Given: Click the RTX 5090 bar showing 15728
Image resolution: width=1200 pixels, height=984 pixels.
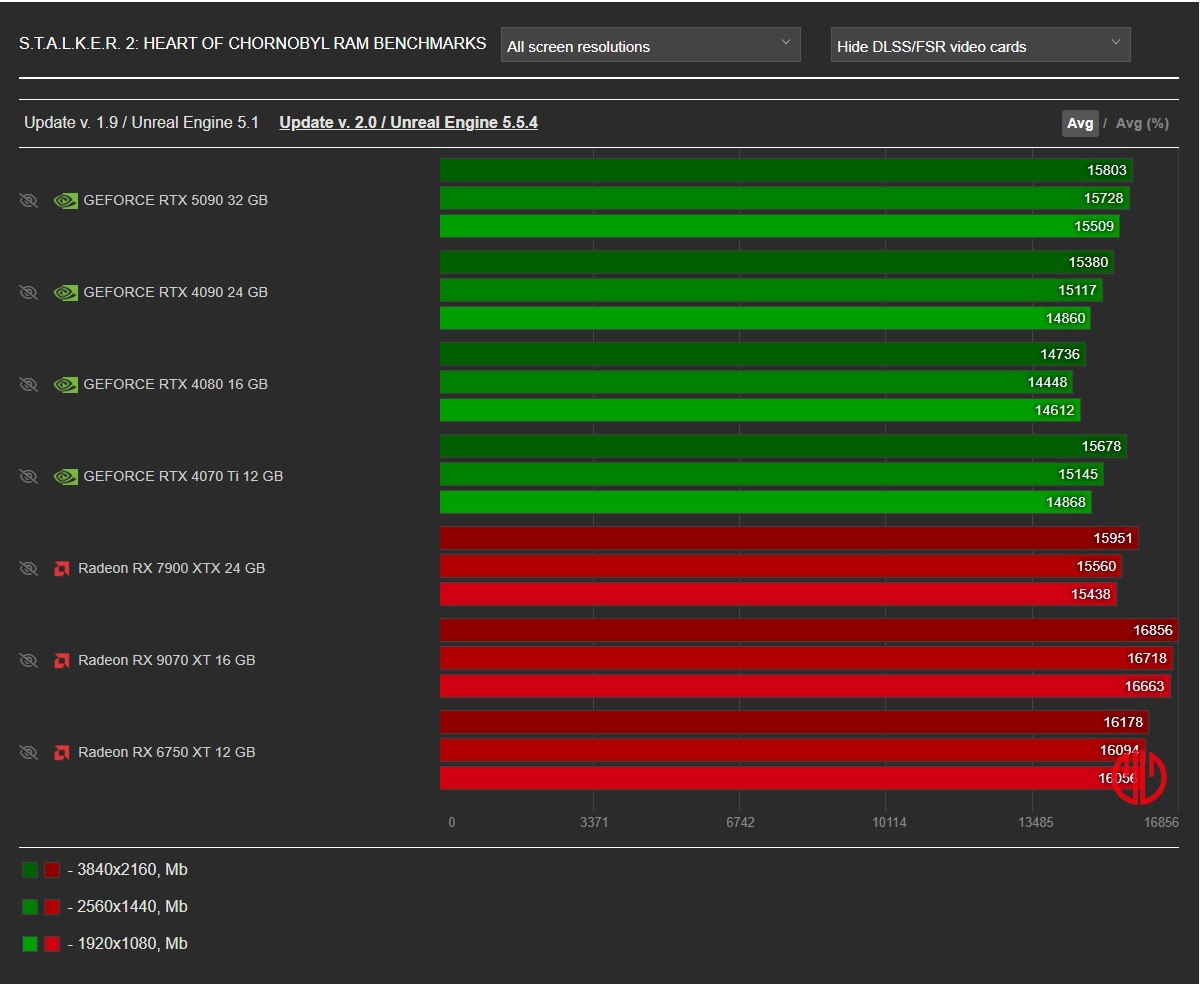Looking at the screenshot, I should (784, 198).
